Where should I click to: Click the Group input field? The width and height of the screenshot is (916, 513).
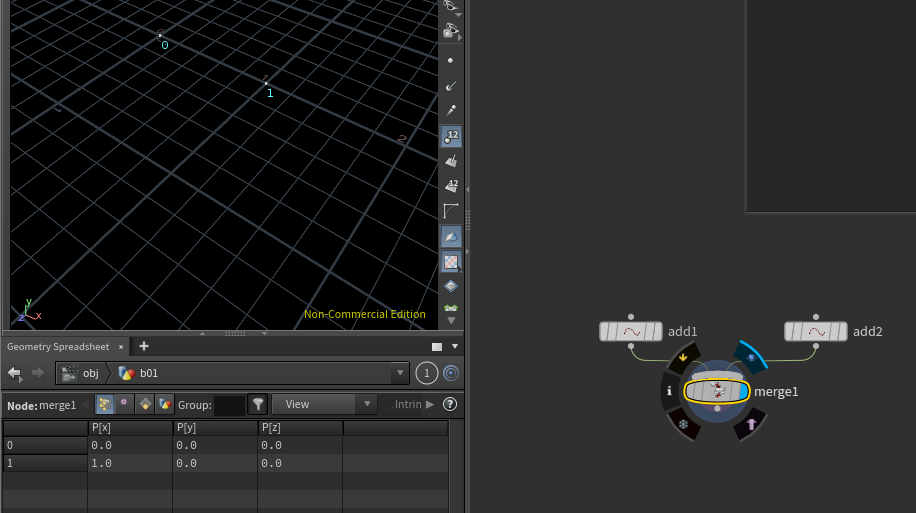coord(230,405)
